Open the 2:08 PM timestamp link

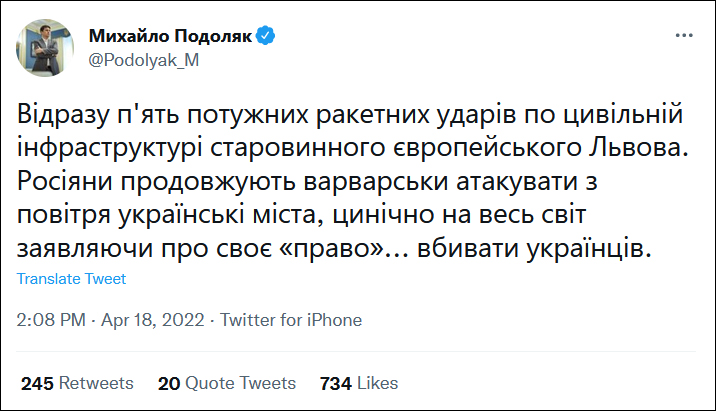click(x=51, y=321)
